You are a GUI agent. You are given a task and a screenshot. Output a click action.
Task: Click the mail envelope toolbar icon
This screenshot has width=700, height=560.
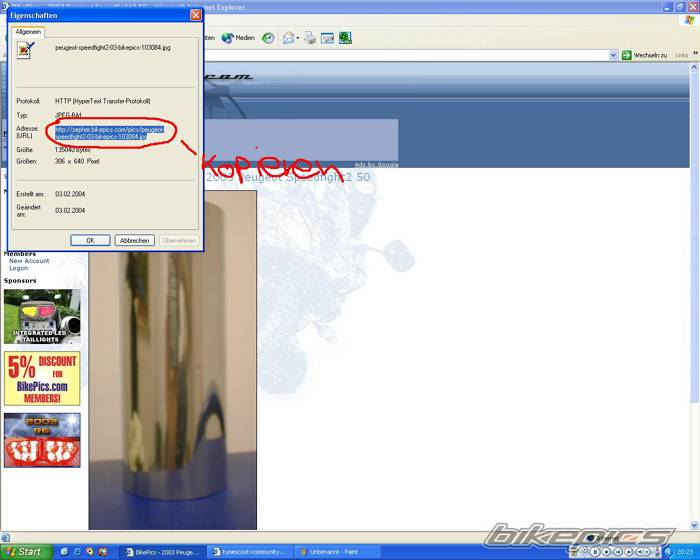point(289,38)
